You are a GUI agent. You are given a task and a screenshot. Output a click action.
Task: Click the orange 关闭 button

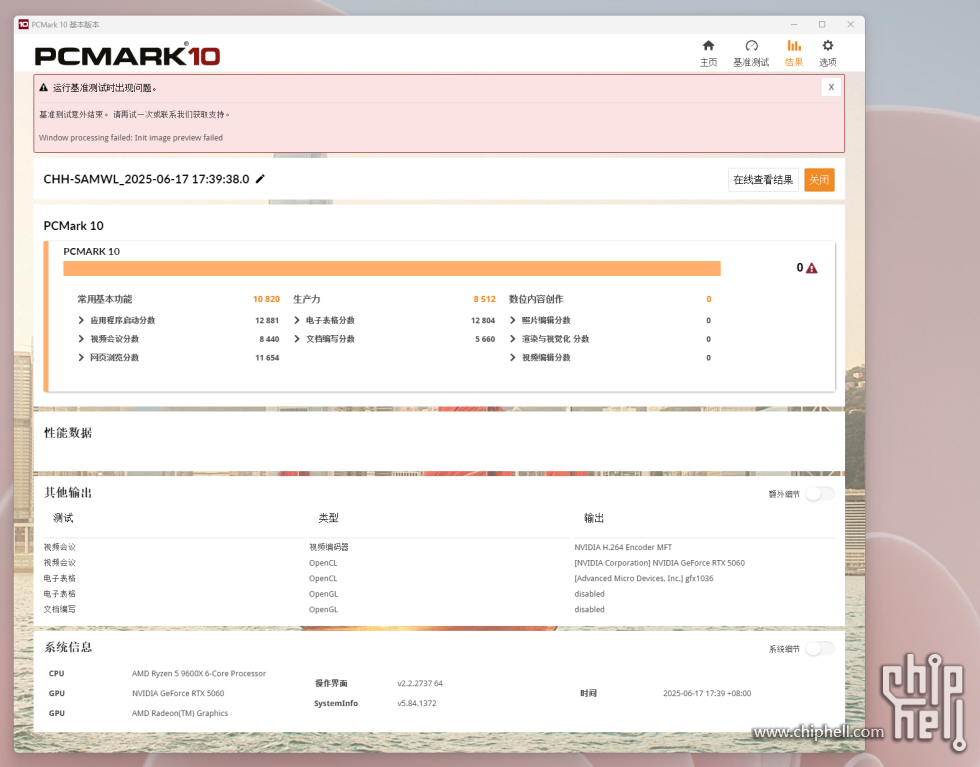(x=819, y=180)
